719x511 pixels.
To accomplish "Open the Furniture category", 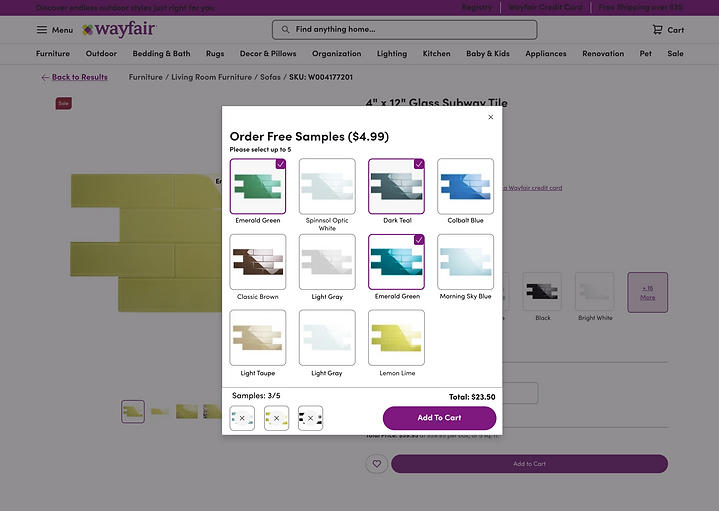I will click(53, 54).
